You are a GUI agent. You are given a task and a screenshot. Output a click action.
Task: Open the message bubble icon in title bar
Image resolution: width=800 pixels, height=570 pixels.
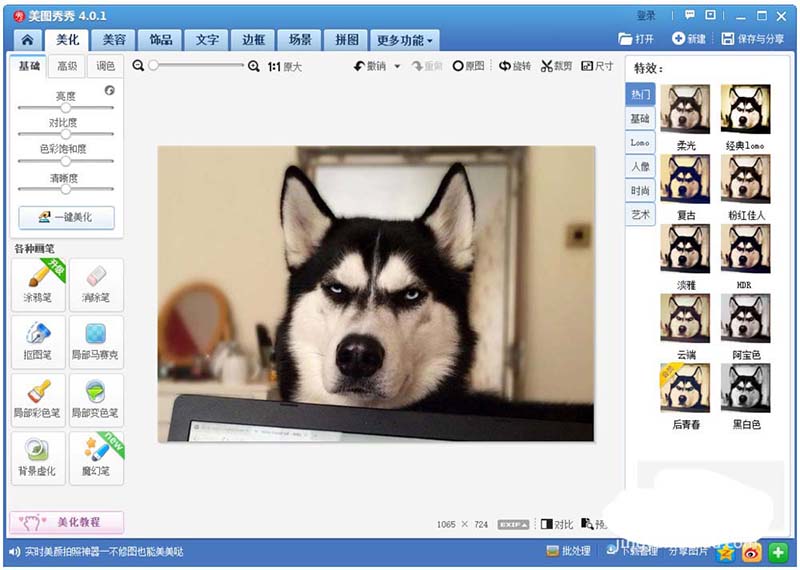click(690, 15)
